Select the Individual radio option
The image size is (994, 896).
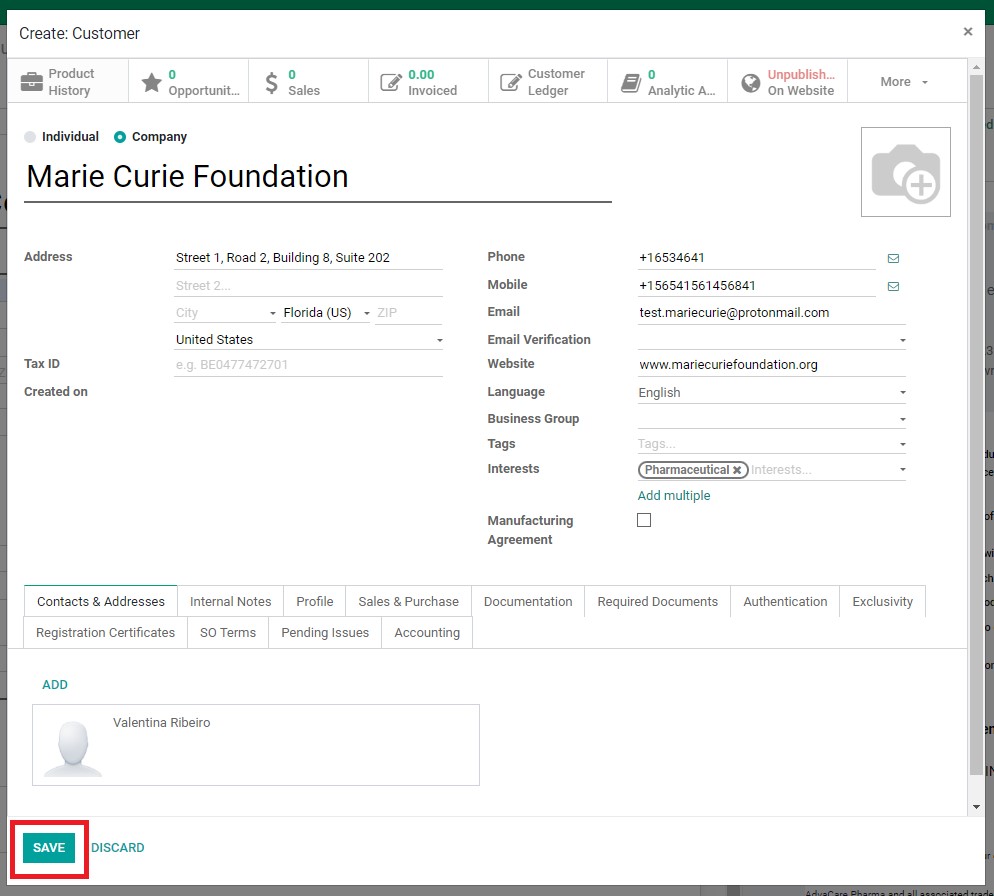(x=30, y=137)
